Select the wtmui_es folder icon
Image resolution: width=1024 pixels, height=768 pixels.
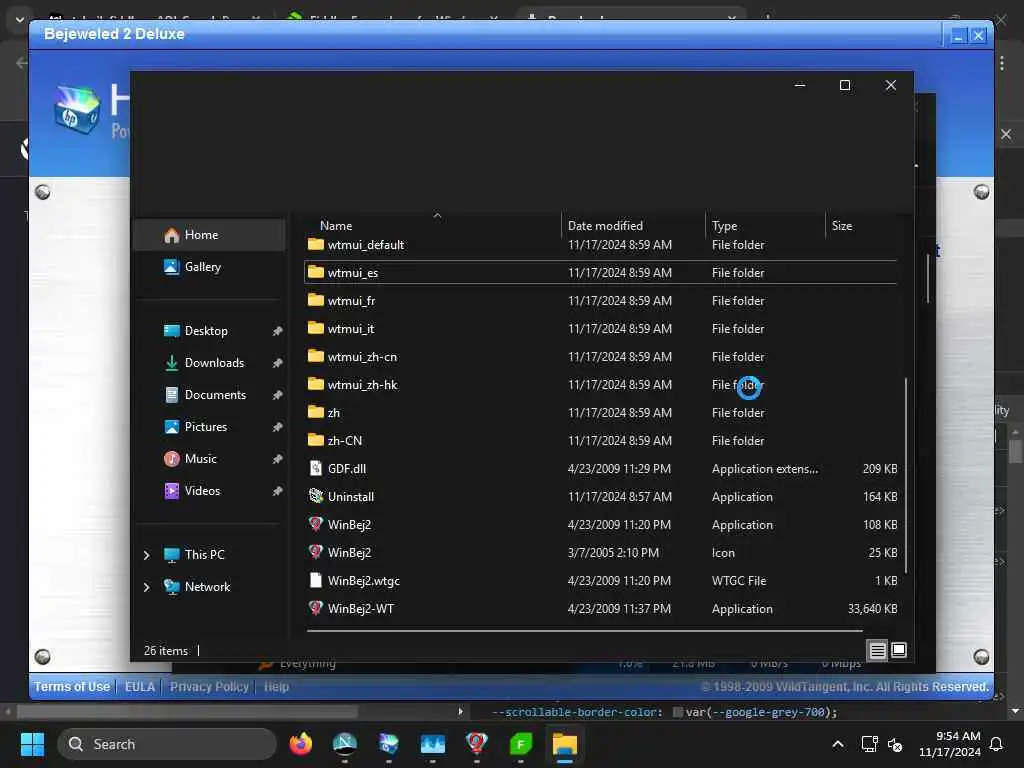tap(316, 272)
